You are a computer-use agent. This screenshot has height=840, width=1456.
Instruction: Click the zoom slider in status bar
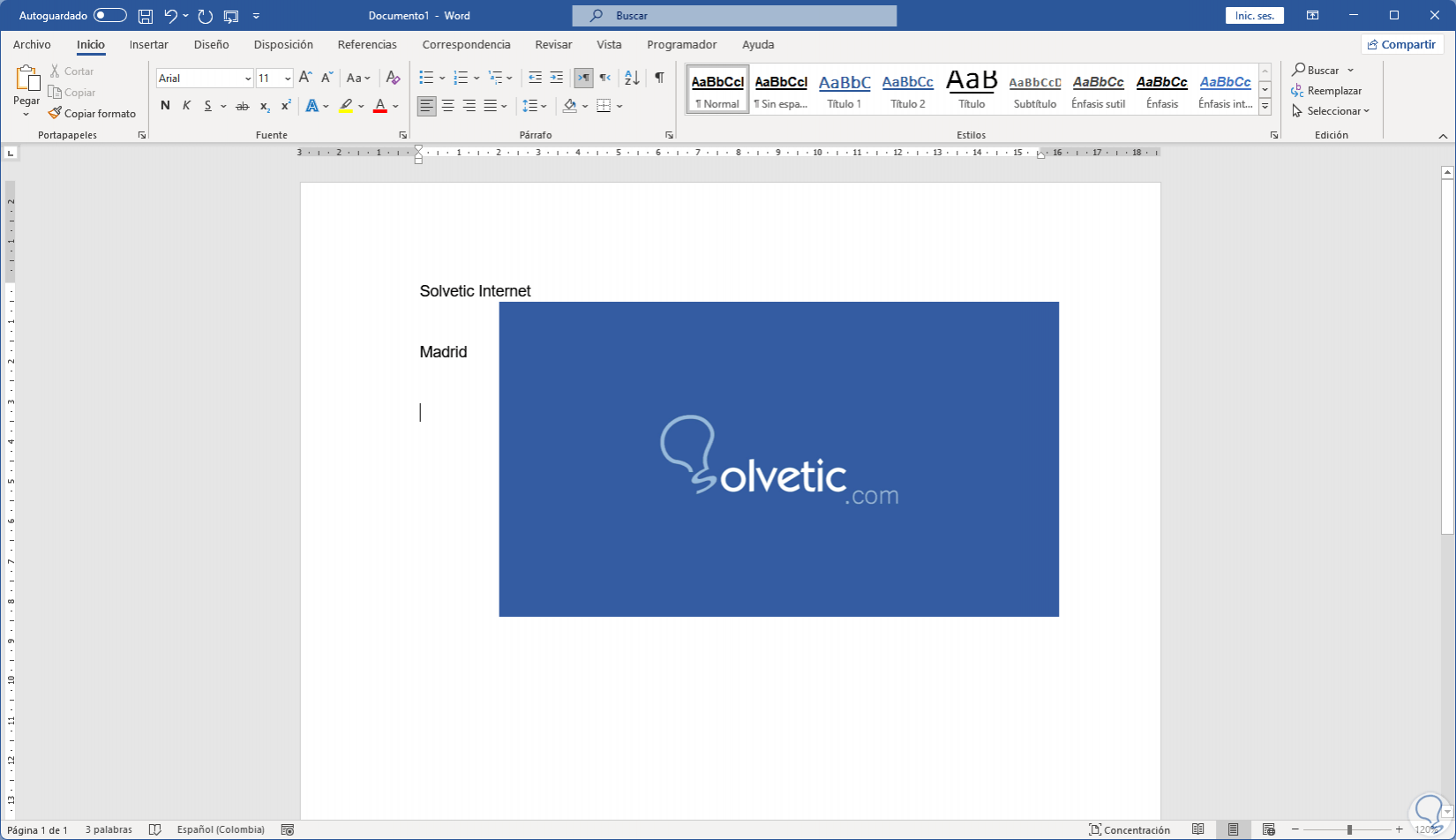[1348, 829]
